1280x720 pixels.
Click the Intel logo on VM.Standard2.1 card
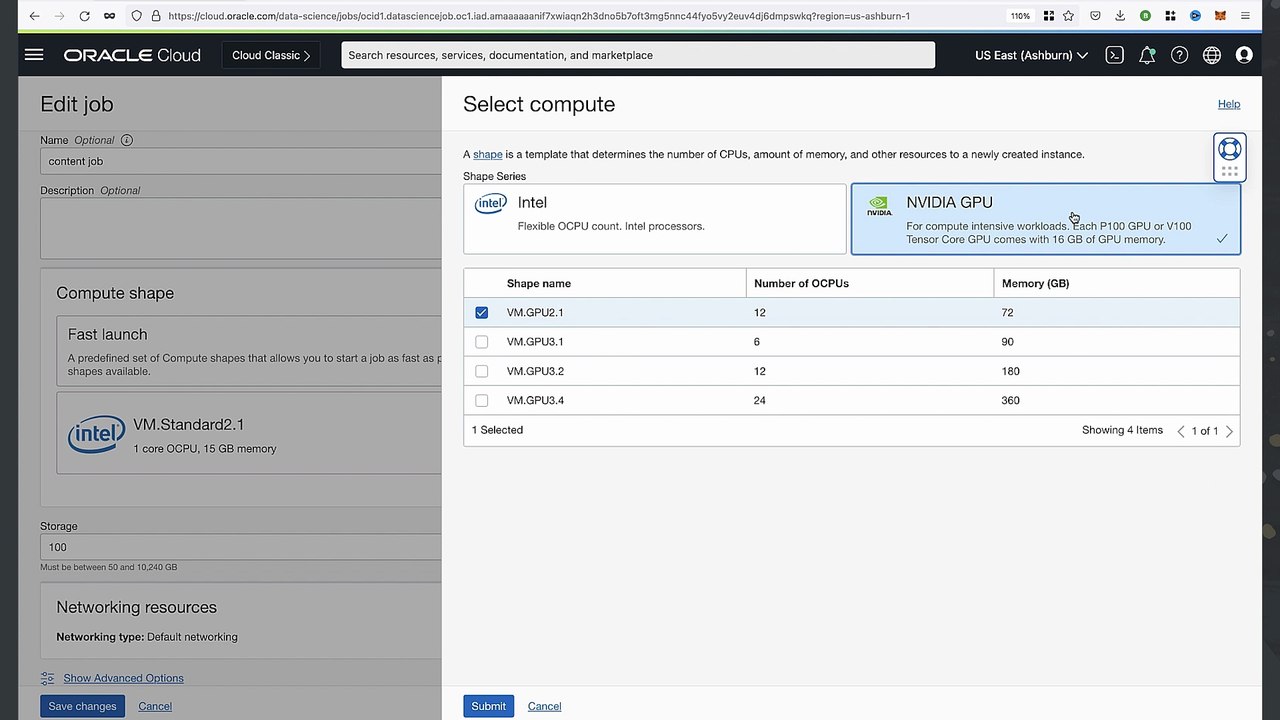click(x=97, y=435)
